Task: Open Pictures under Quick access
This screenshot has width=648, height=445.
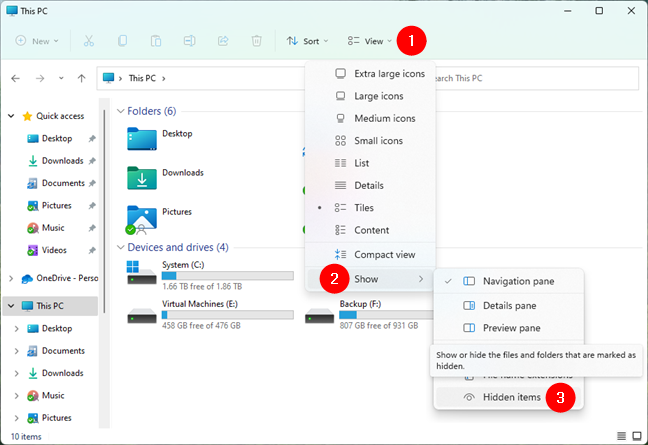Action: [x=57, y=205]
